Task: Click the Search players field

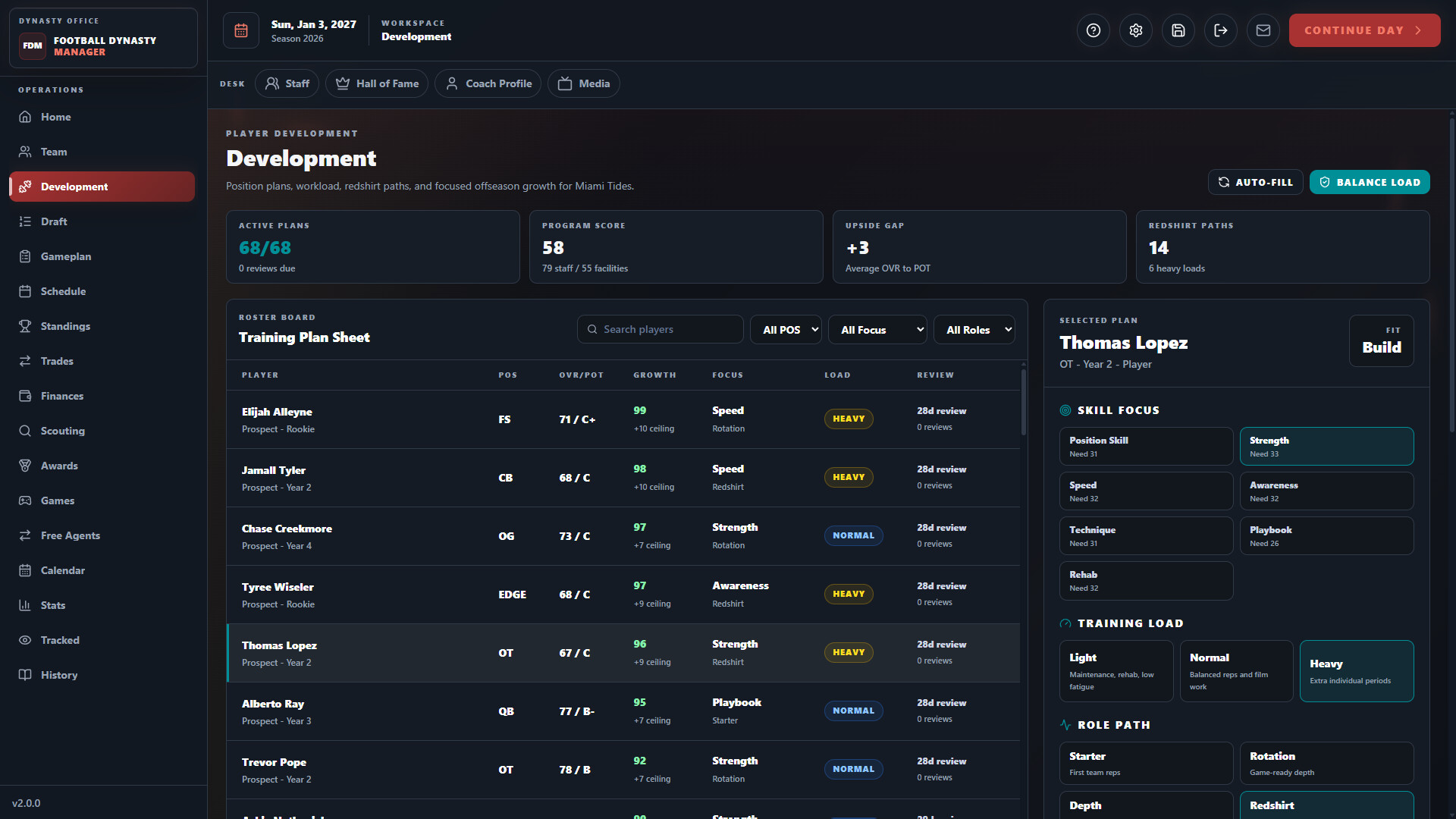Action: point(660,330)
